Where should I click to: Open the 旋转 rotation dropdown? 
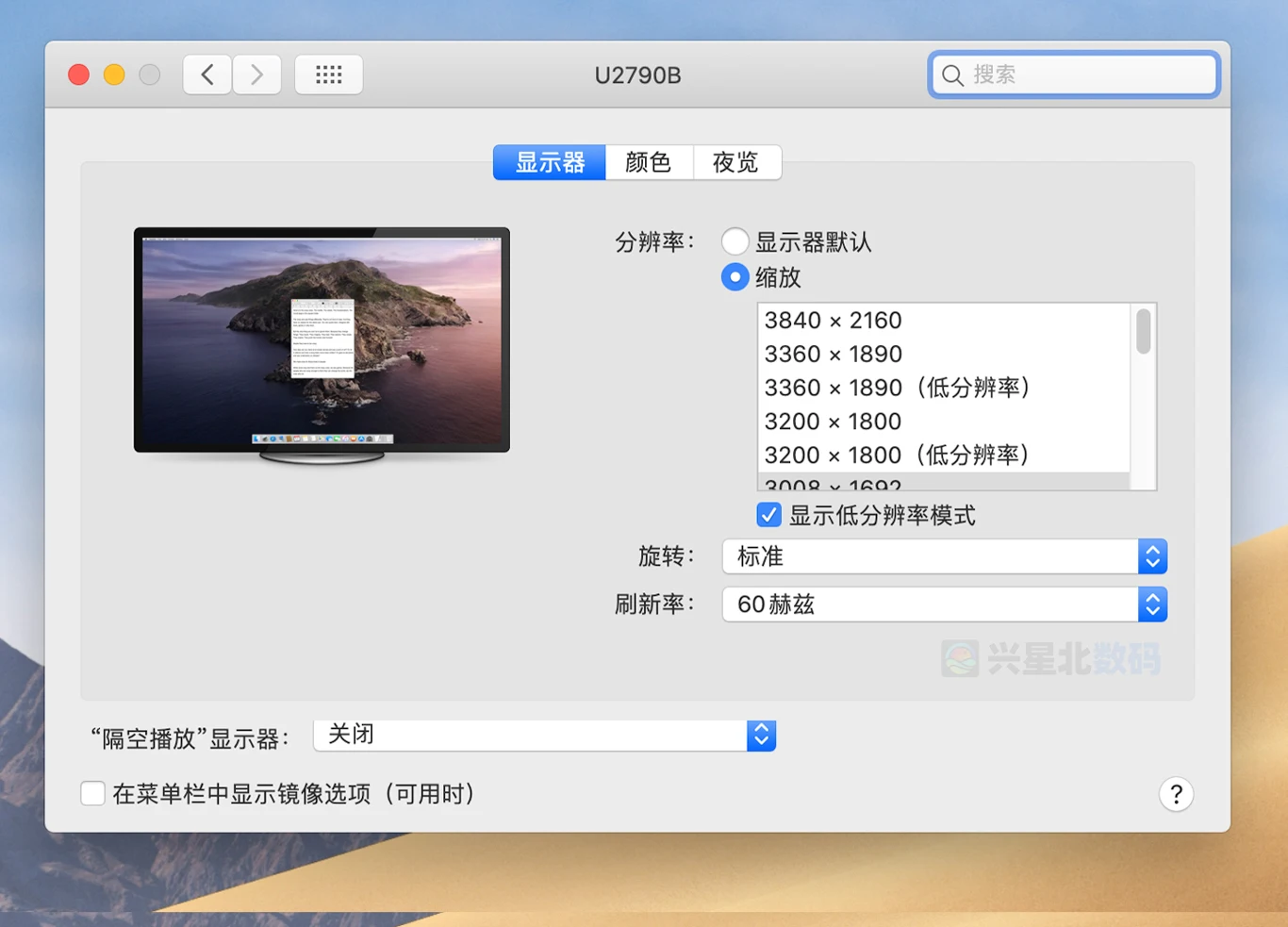(944, 556)
